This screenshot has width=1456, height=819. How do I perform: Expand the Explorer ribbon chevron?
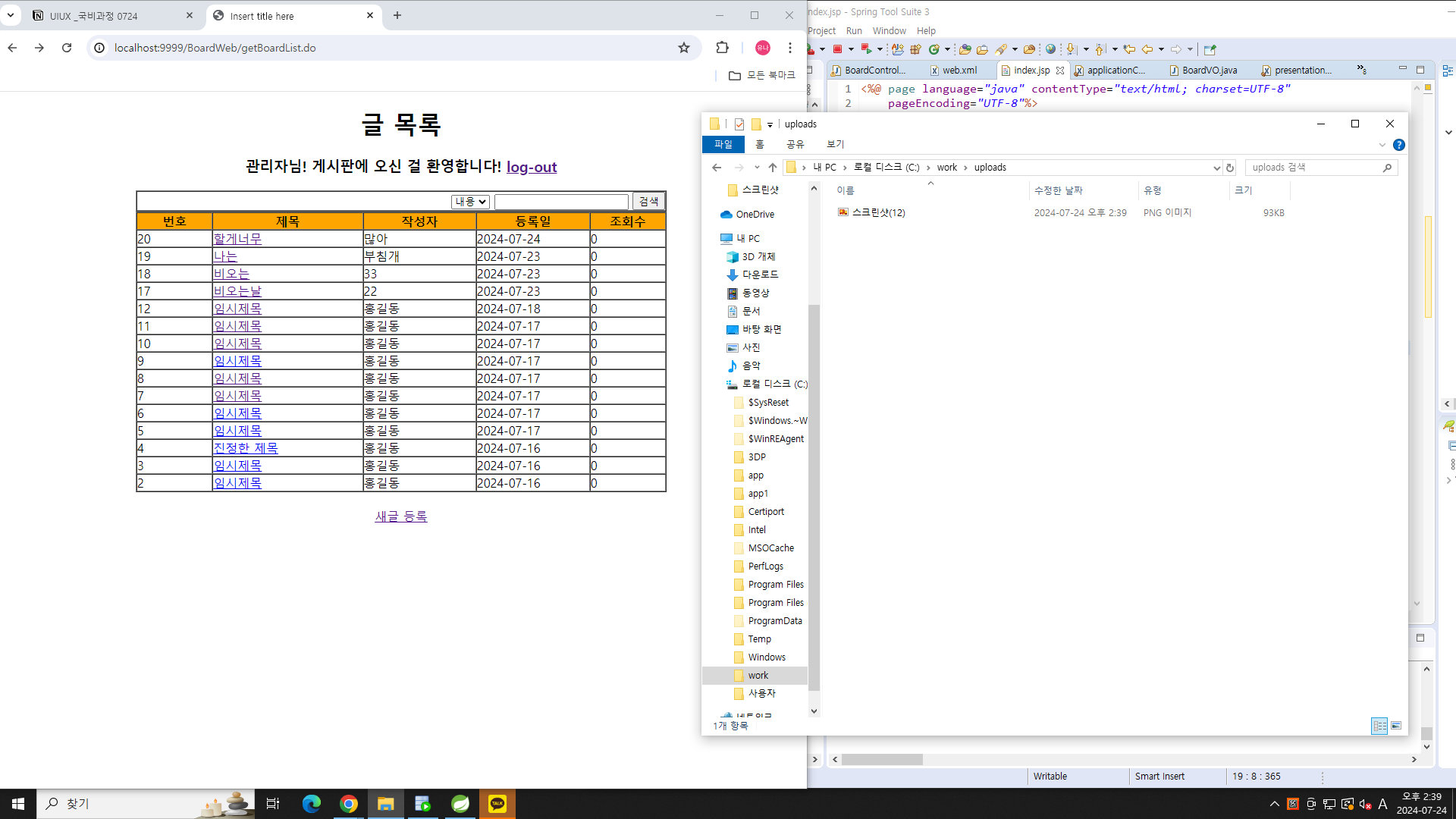click(x=1382, y=145)
